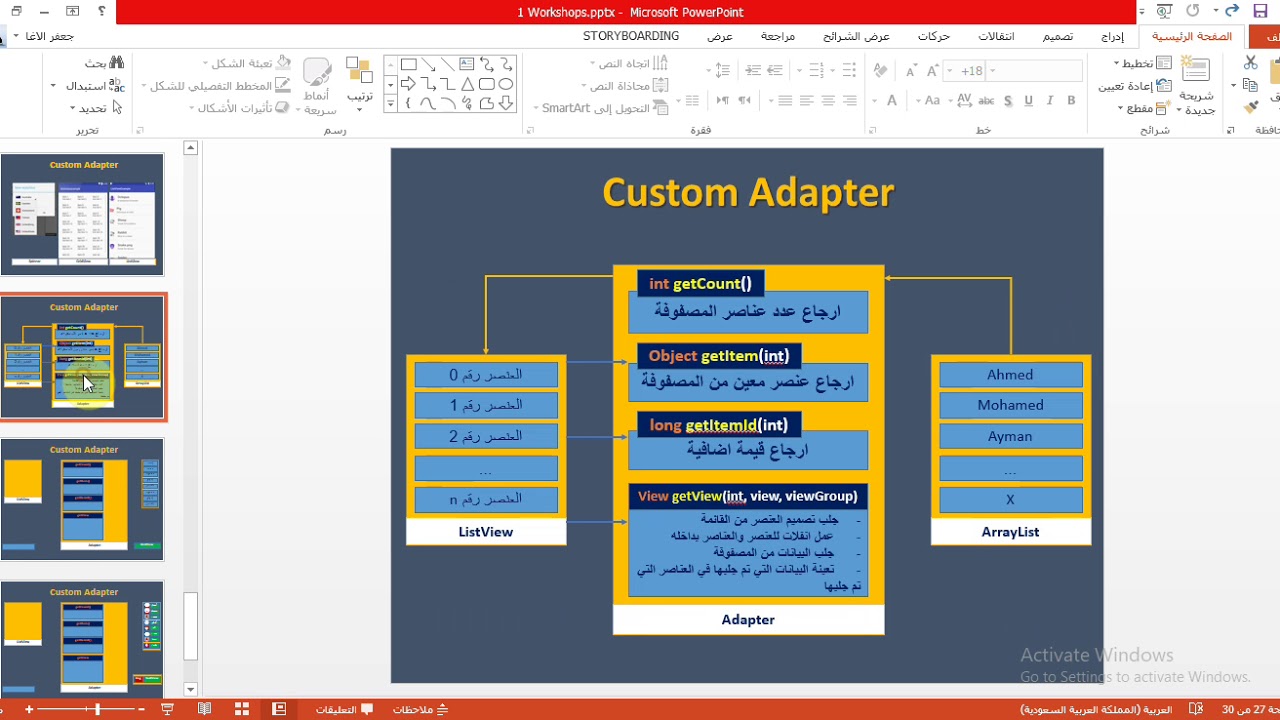Open the Section (مقطع) dropdown
The height and width of the screenshot is (720, 1280).
pyautogui.click(x=1146, y=108)
